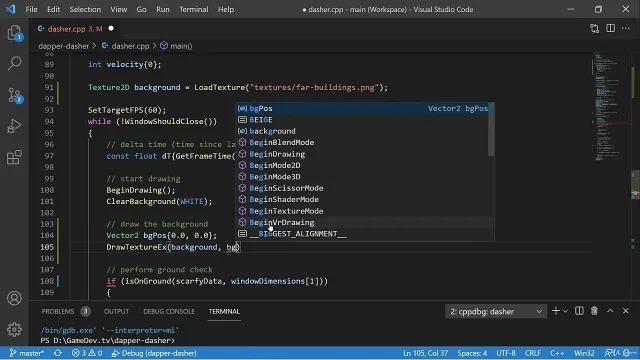Switch to the OUTPUT panel tab
This screenshot has height=360, width=640.
point(116,311)
